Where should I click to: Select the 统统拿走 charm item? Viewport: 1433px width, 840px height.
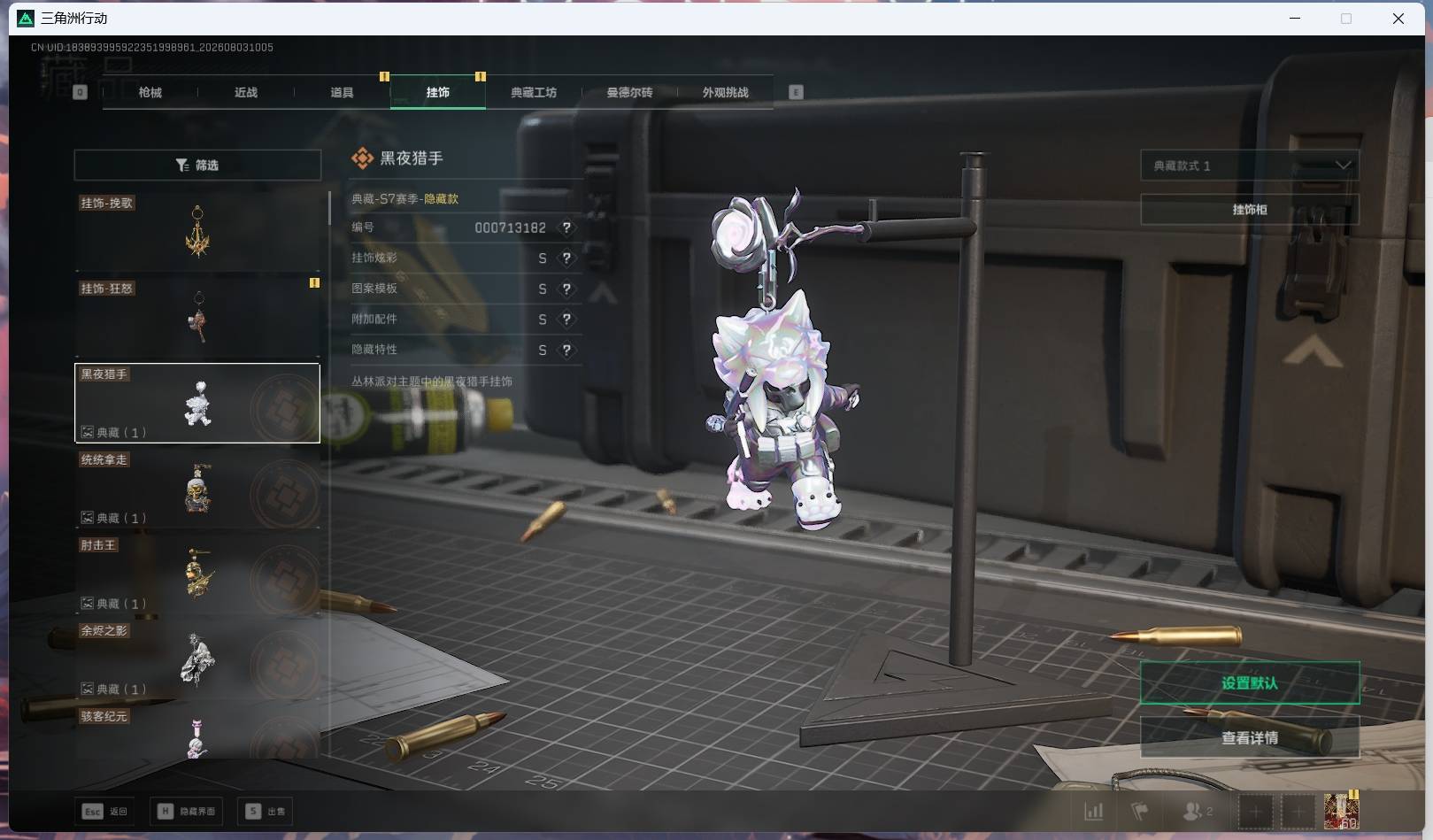pyautogui.click(x=197, y=488)
